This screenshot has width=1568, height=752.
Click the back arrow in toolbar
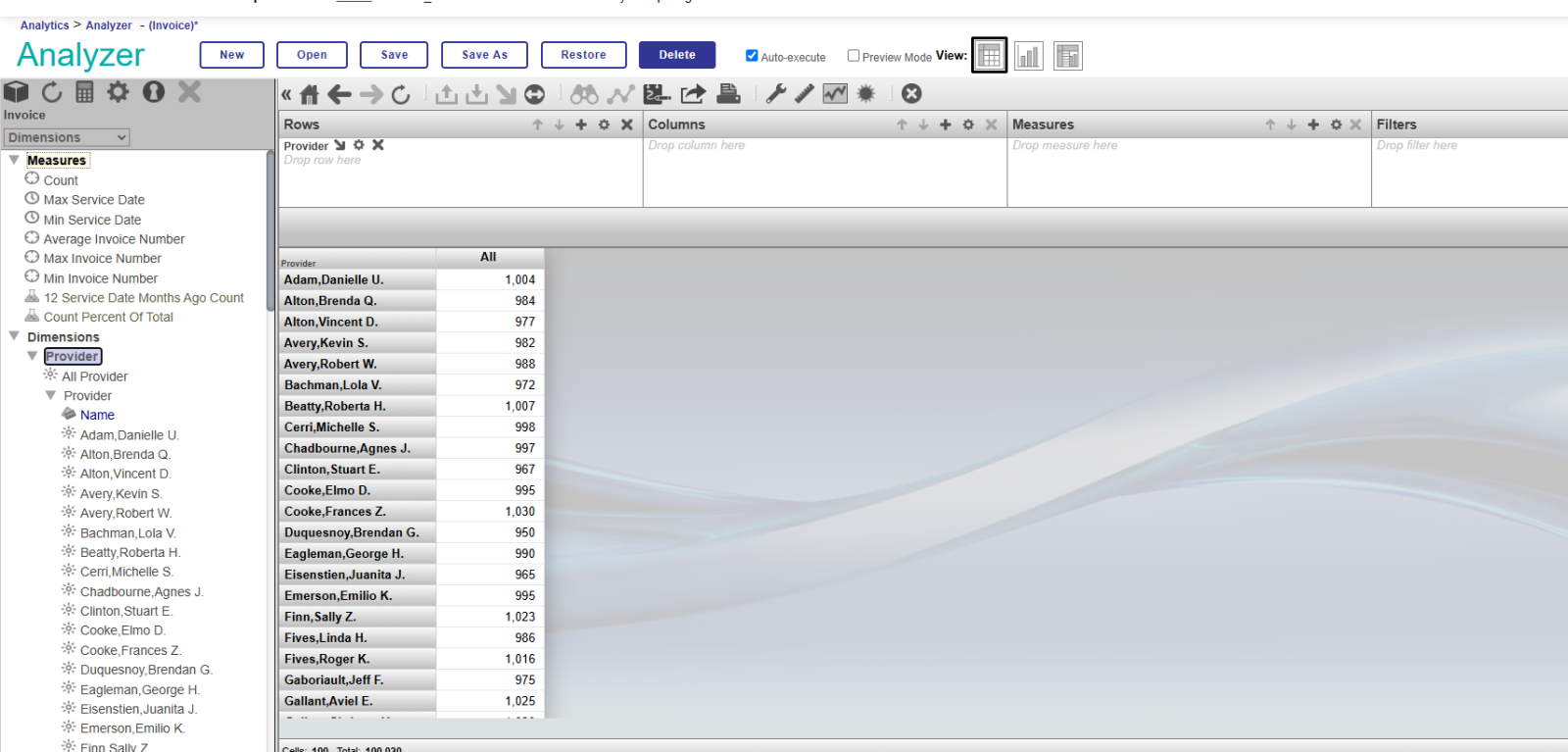pos(339,94)
